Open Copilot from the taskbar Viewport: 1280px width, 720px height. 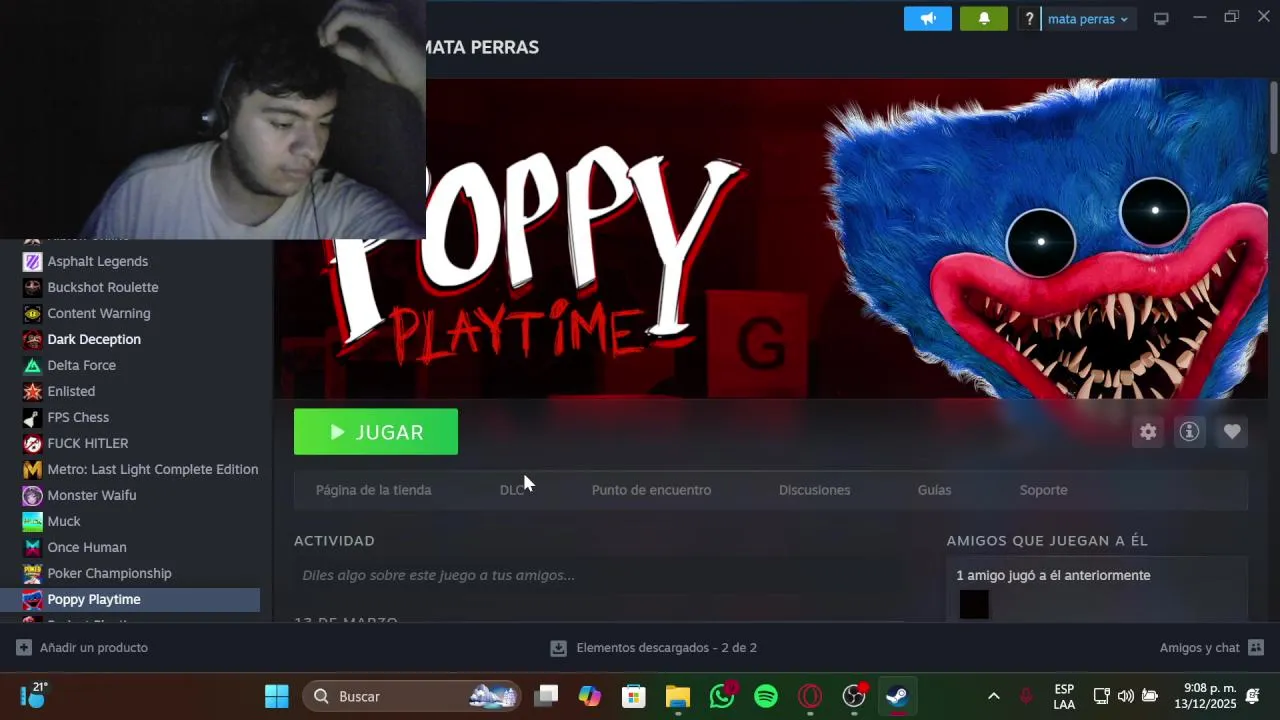tap(590, 696)
